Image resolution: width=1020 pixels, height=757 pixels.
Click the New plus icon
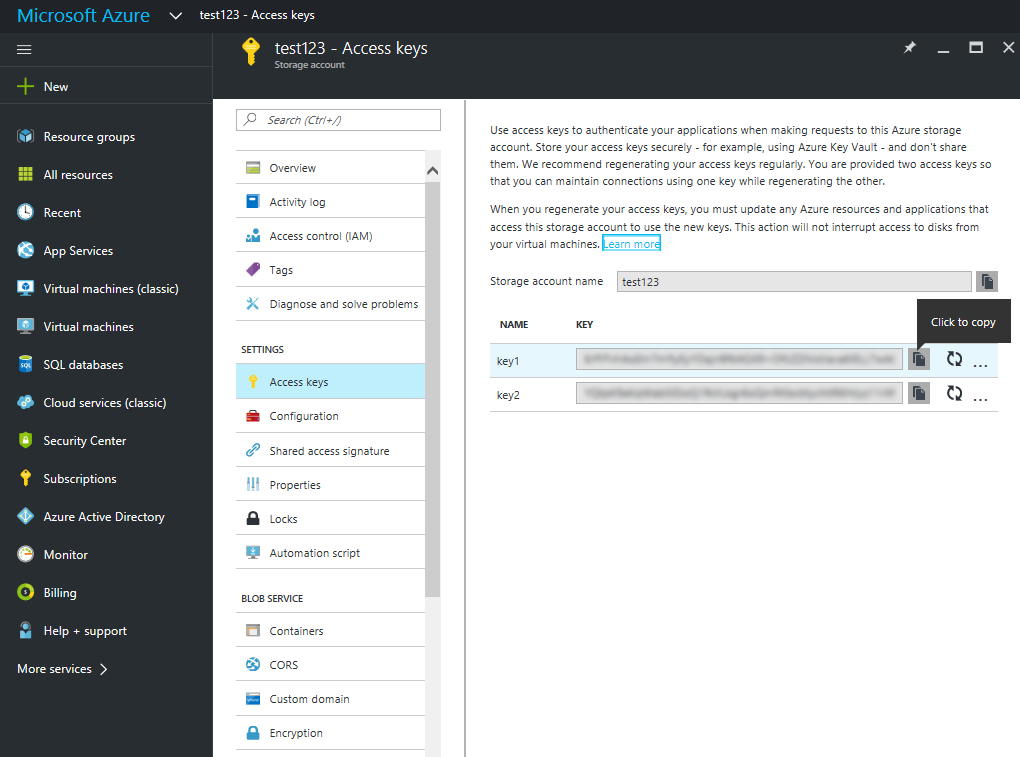point(25,86)
